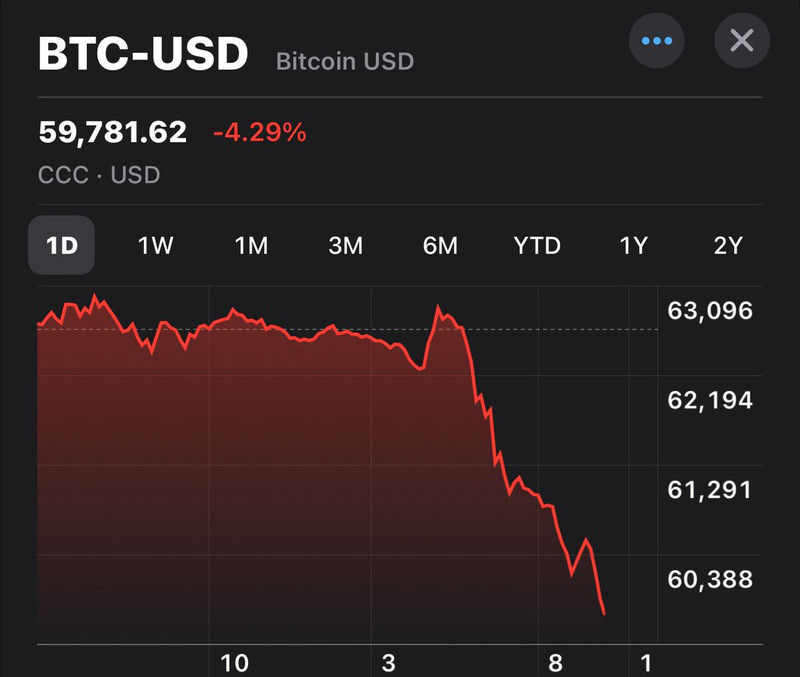Tap the 8 hour marker on x-axis

click(x=555, y=663)
